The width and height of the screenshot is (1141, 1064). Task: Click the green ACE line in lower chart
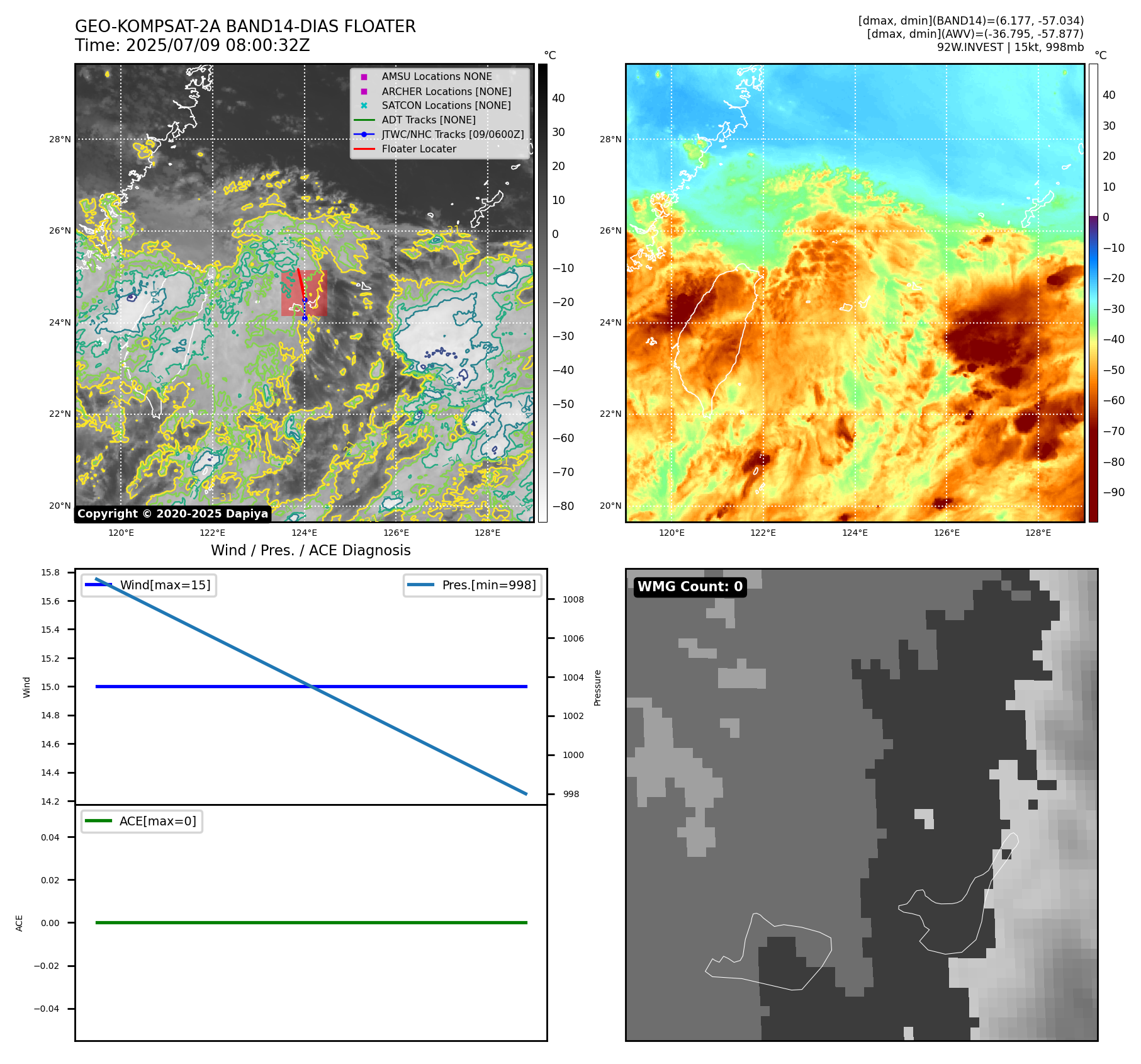pos(311,922)
